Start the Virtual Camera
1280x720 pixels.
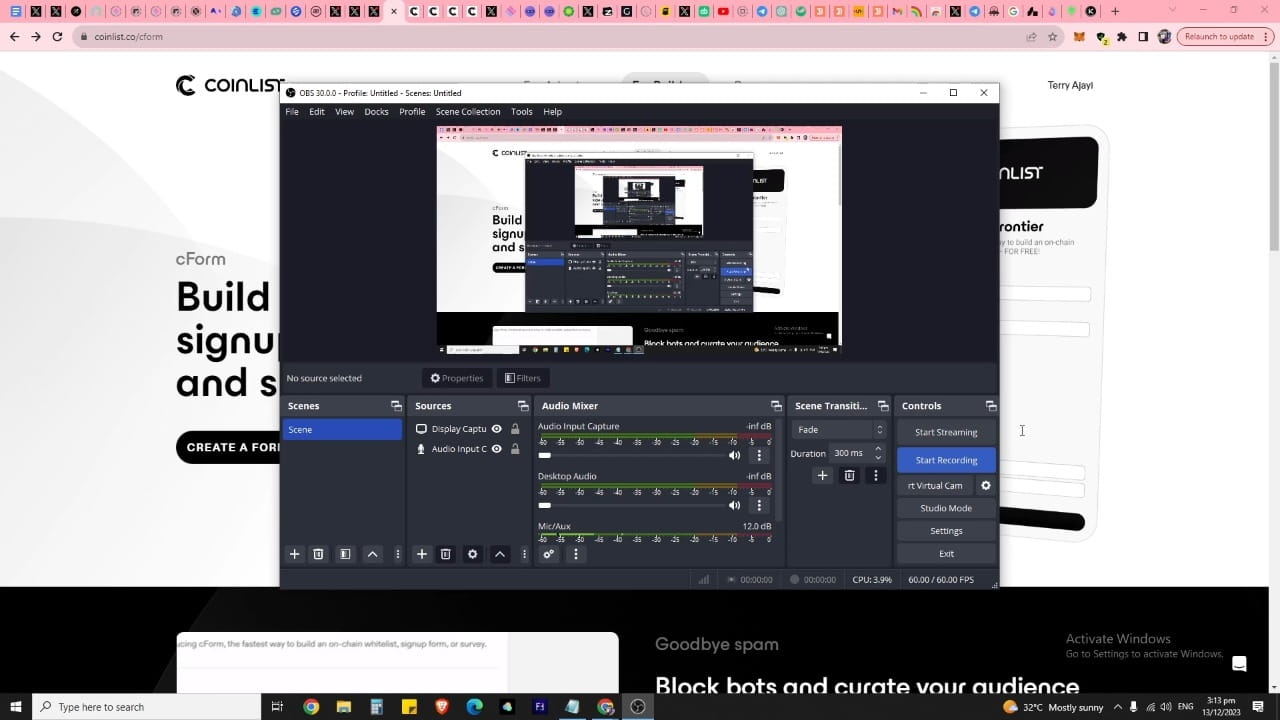tap(936, 486)
